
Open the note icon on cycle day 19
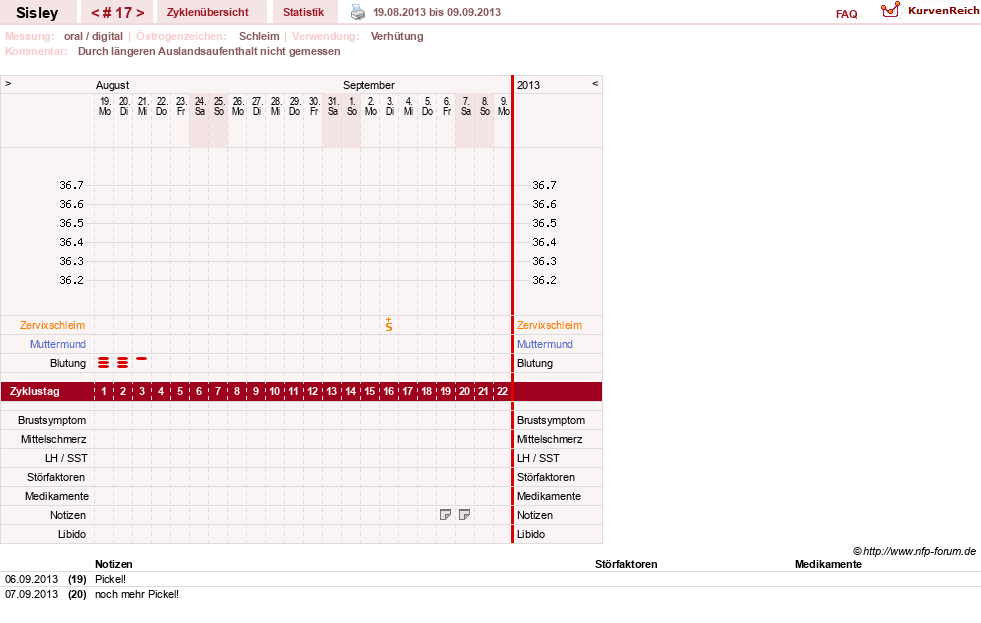[x=445, y=515]
